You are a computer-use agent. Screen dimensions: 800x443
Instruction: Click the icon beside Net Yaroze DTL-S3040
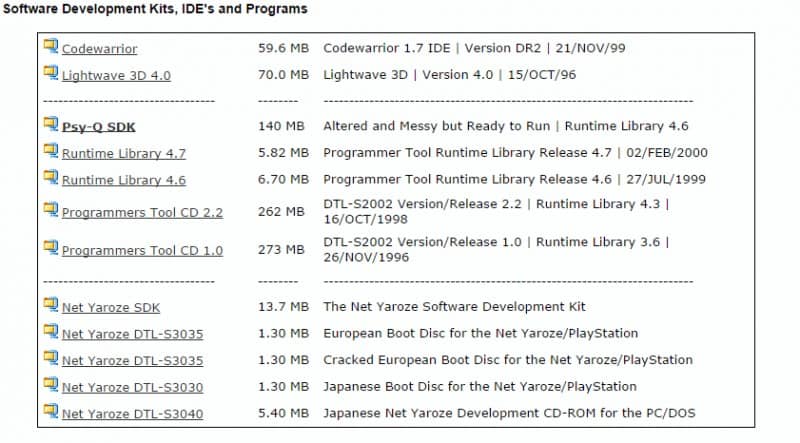(51, 411)
